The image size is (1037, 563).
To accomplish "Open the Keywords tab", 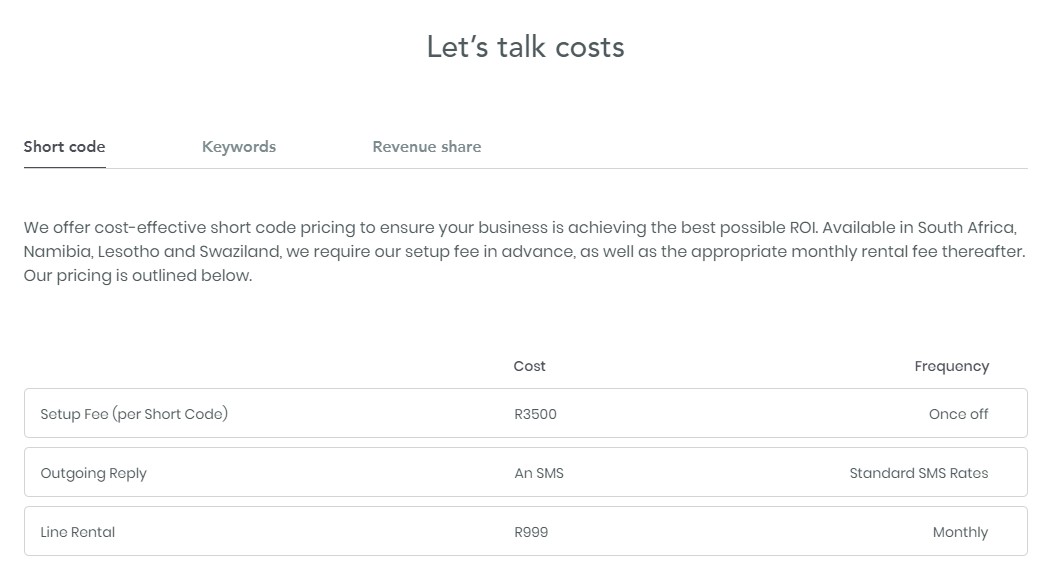I will [239, 147].
